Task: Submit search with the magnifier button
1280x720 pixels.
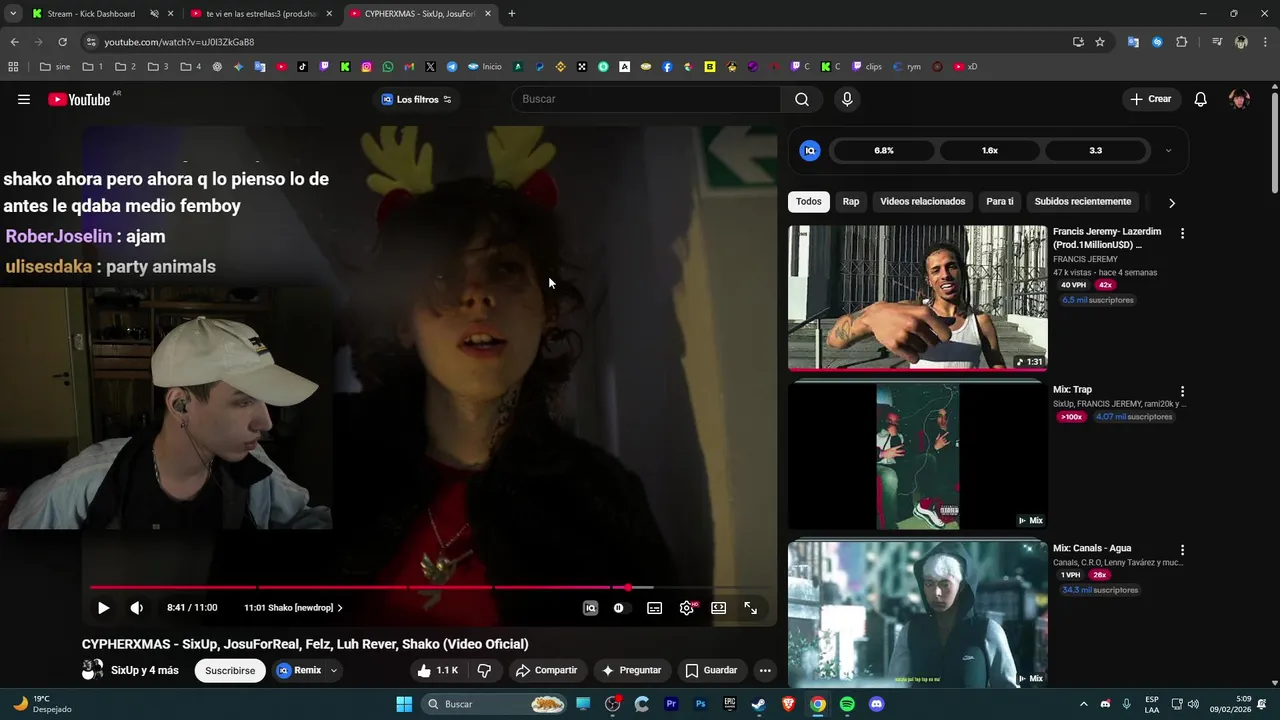Action: 802,99
